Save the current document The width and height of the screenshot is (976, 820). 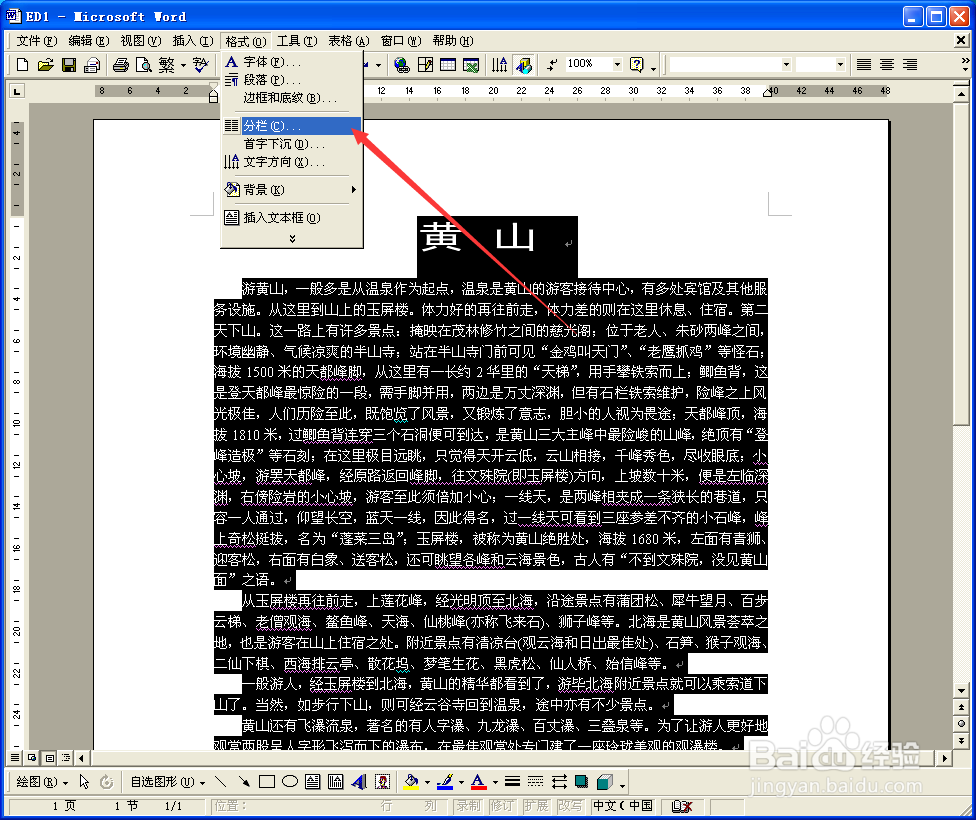67,64
